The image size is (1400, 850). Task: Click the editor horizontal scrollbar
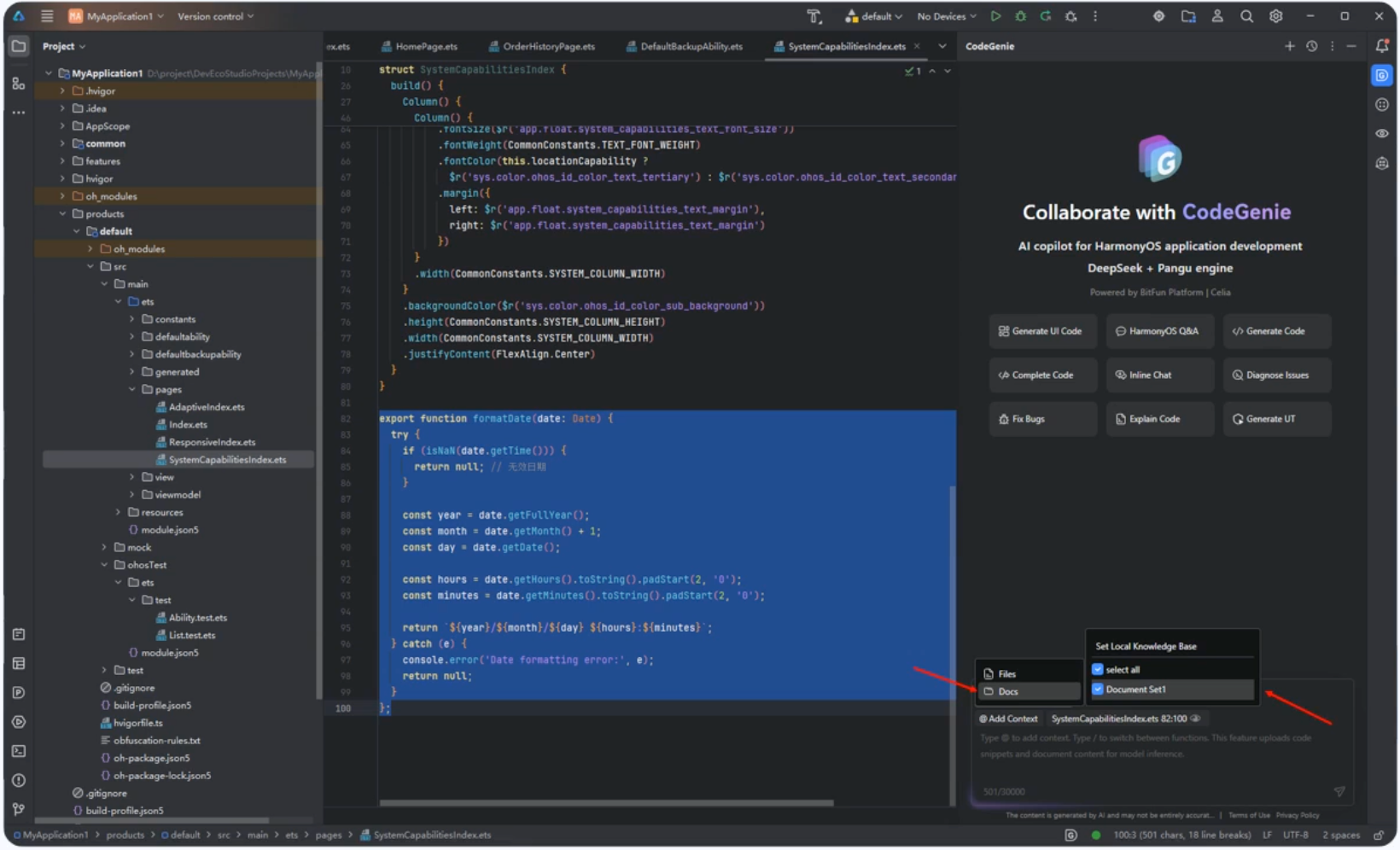[606, 802]
